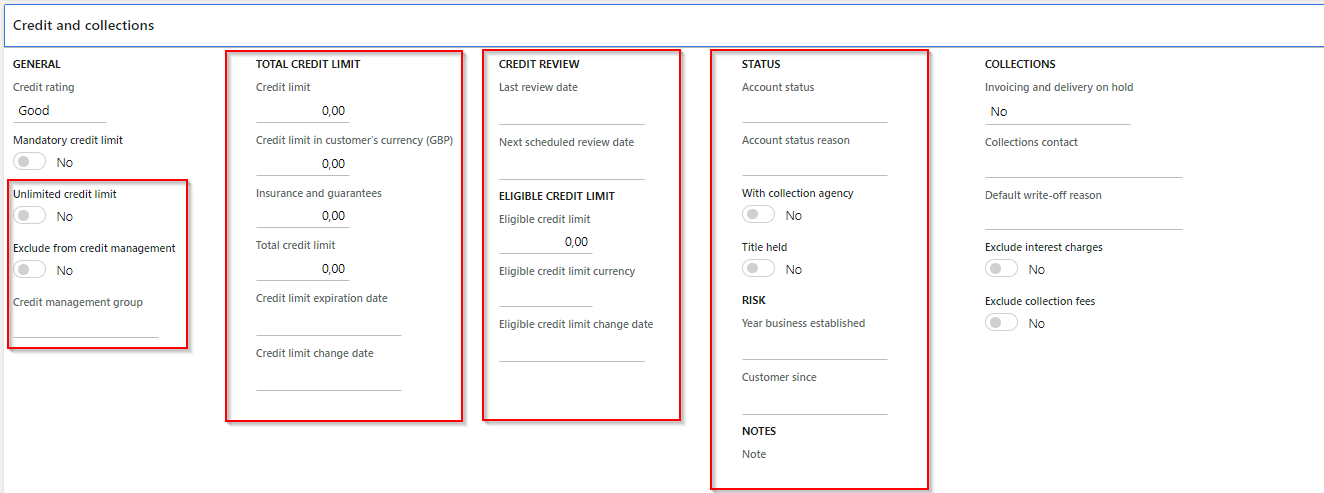This screenshot has height=493, width=1324.
Task: Click the Insurance and guarantees amount field
Action: click(x=302, y=216)
